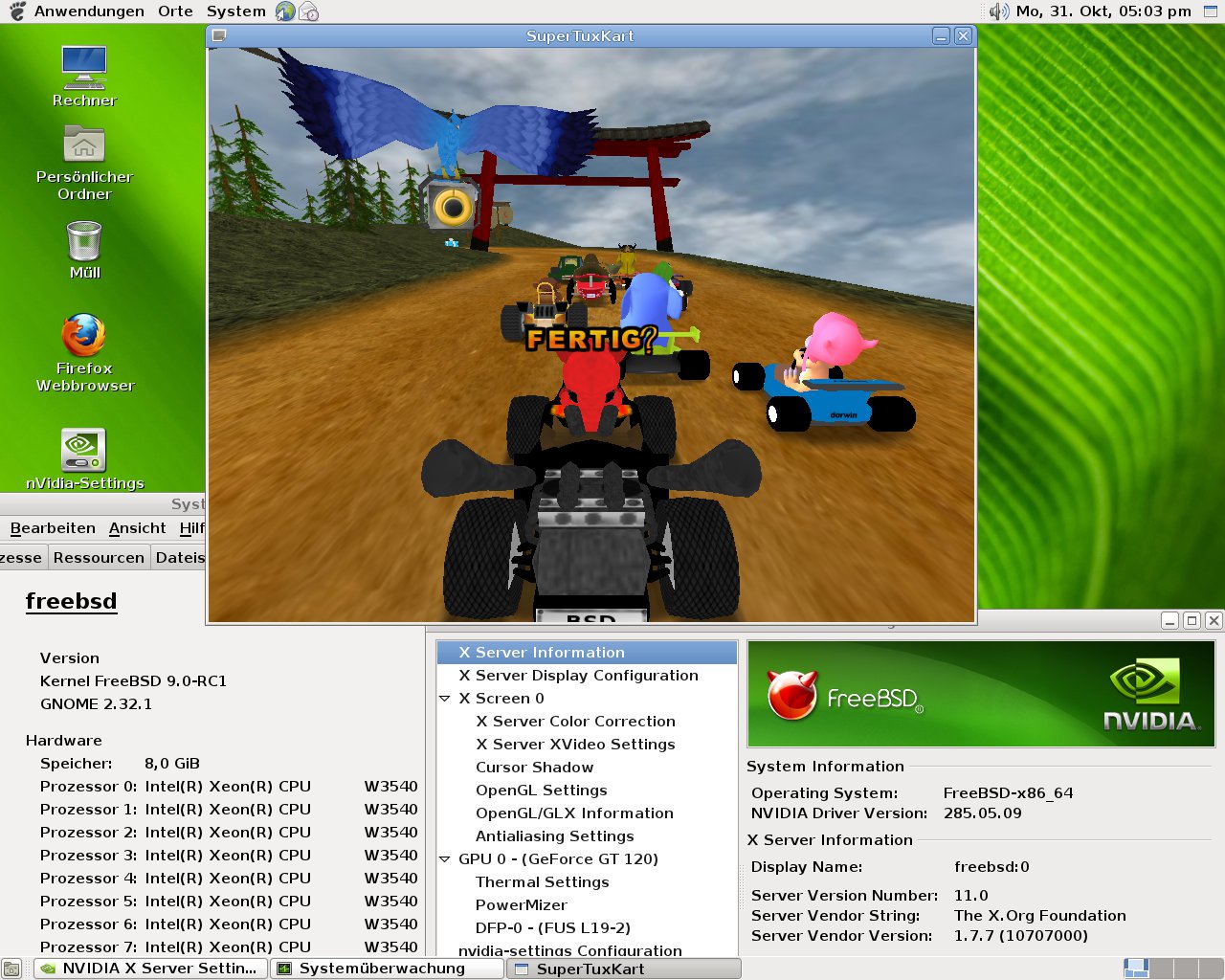Click the show desktop icon in bottom panel
The image size is (1225, 980).
pyautogui.click(x=11, y=969)
